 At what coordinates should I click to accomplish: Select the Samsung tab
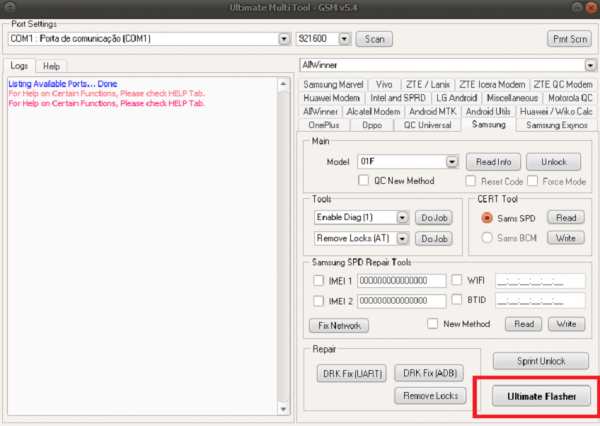click(x=489, y=125)
